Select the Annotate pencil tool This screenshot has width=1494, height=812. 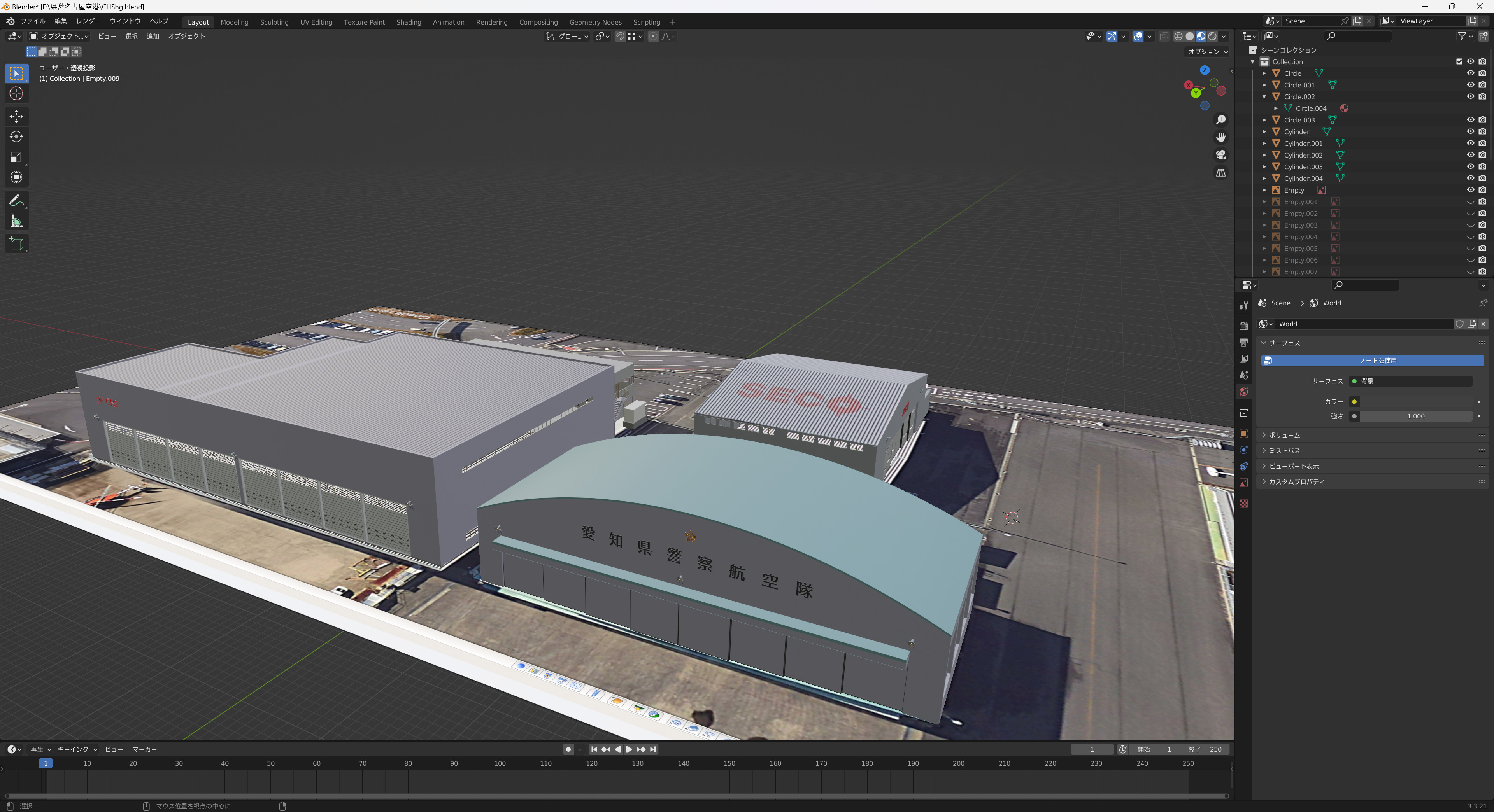coord(16,201)
